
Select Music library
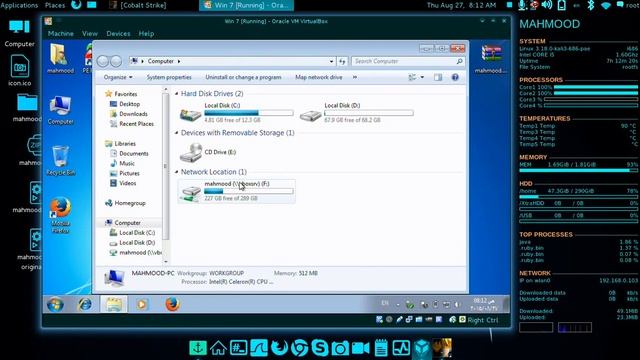pos(127,163)
